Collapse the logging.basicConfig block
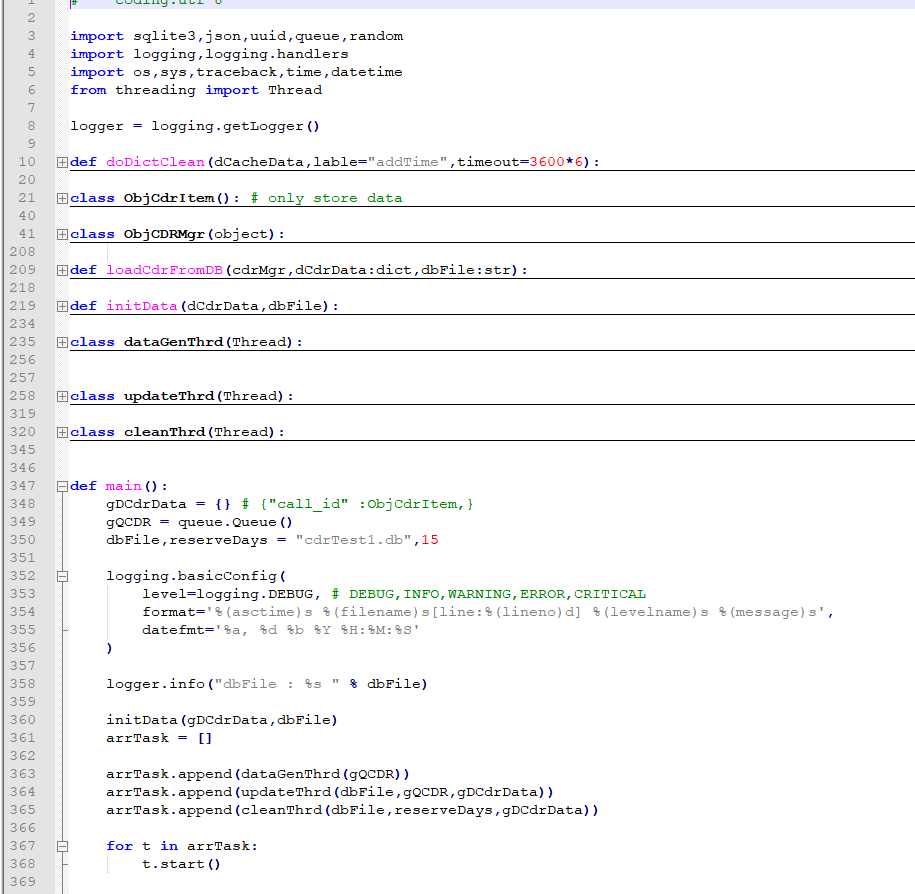915x894 pixels. pyautogui.click(x=62, y=576)
